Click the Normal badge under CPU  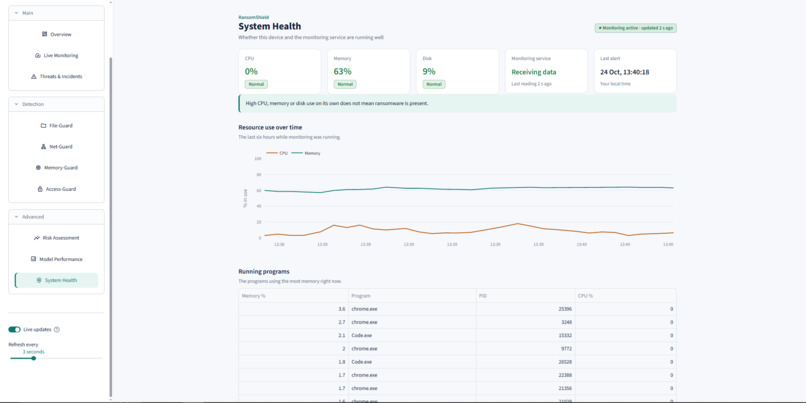(x=256, y=84)
